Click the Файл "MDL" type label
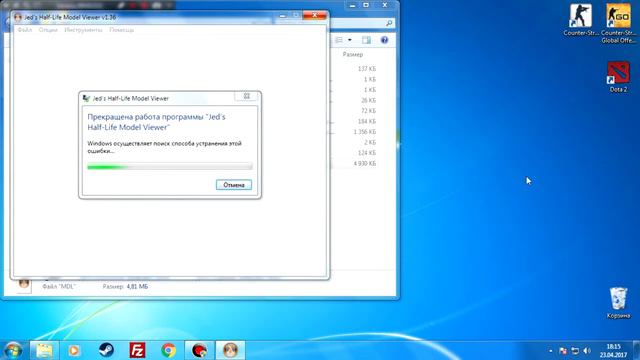The width and height of the screenshot is (640, 360). tap(59, 287)
